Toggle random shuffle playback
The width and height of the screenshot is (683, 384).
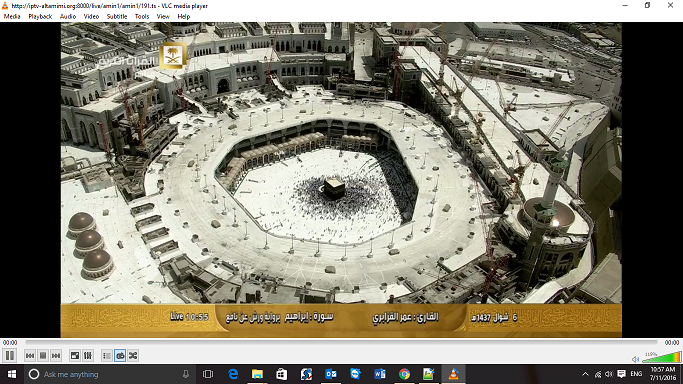pyautogui.click(x=133, y=356)
